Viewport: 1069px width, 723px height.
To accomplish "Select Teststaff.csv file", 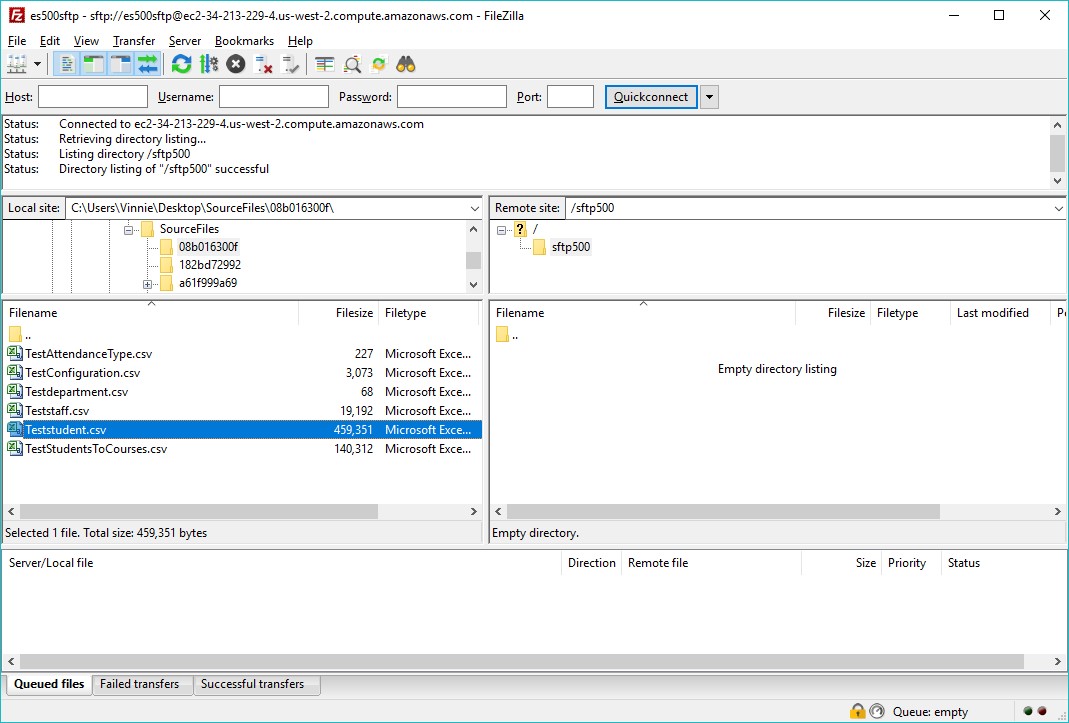I will pos(242,411).
